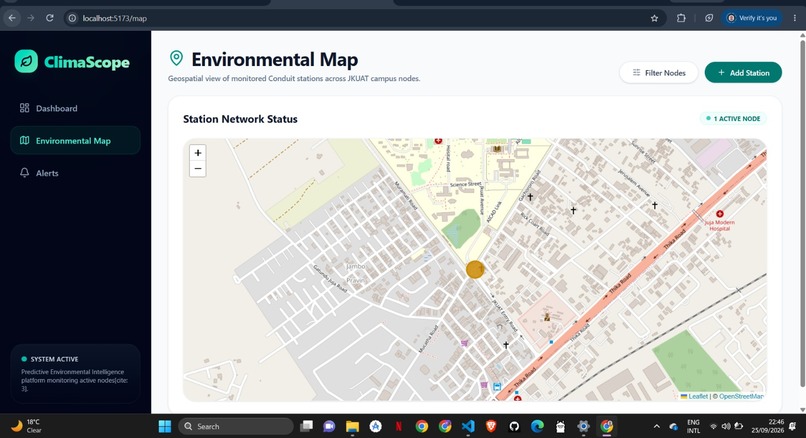Open the browser extensions menu

coord(681,18)
